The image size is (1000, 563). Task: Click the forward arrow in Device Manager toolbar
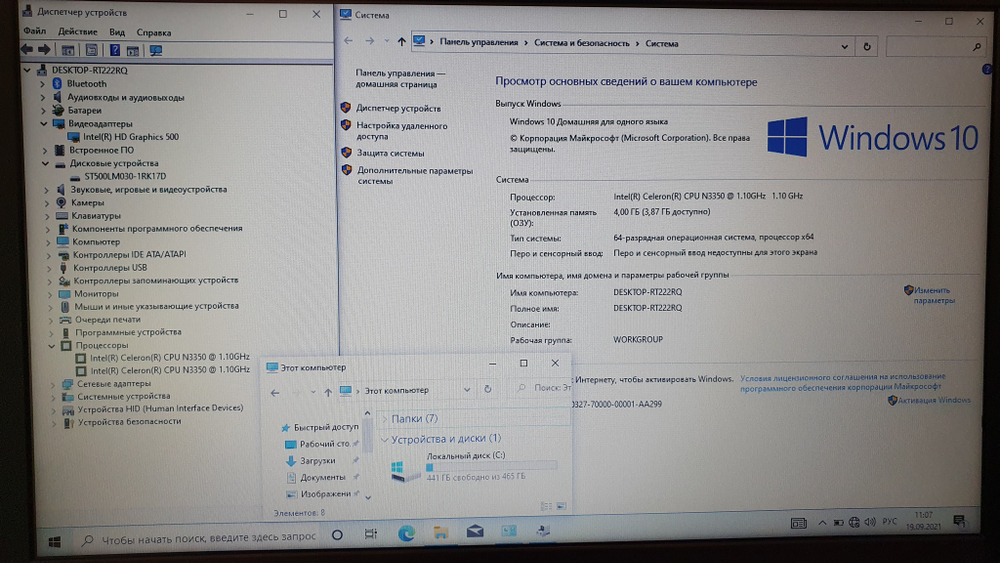(44, 49)
